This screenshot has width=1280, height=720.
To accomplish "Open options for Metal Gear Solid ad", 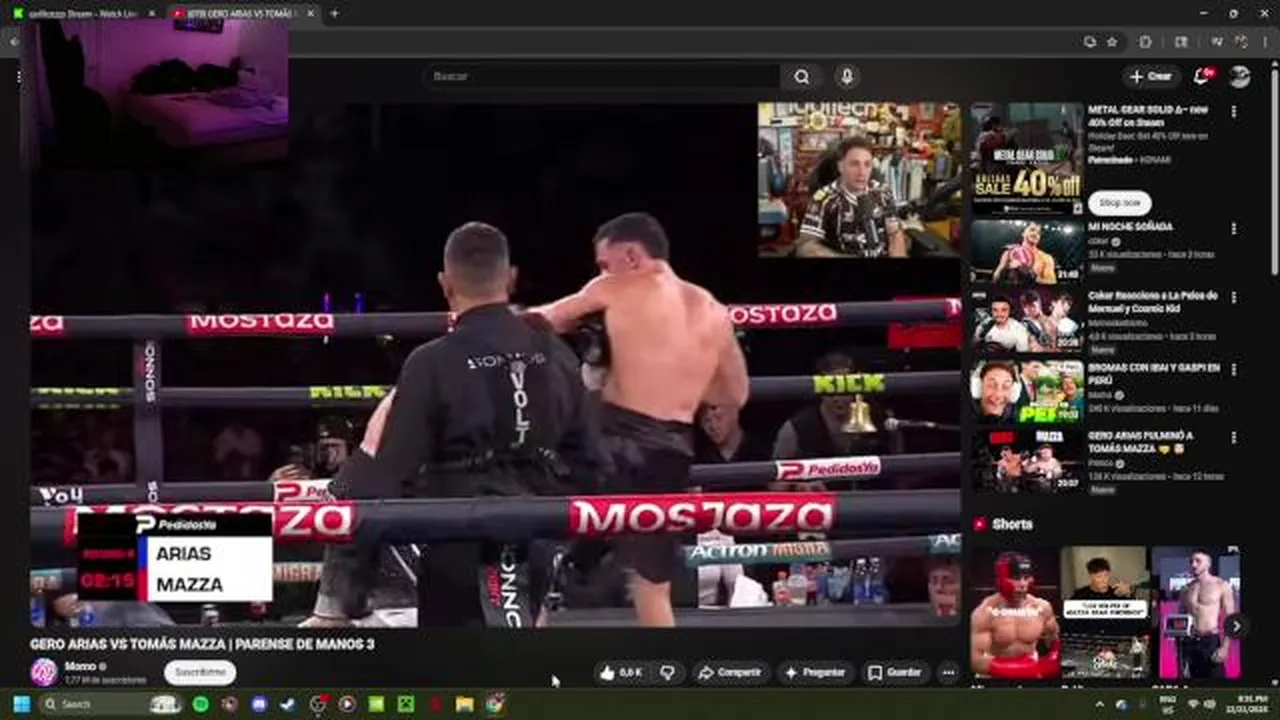I will (1233, 112).
